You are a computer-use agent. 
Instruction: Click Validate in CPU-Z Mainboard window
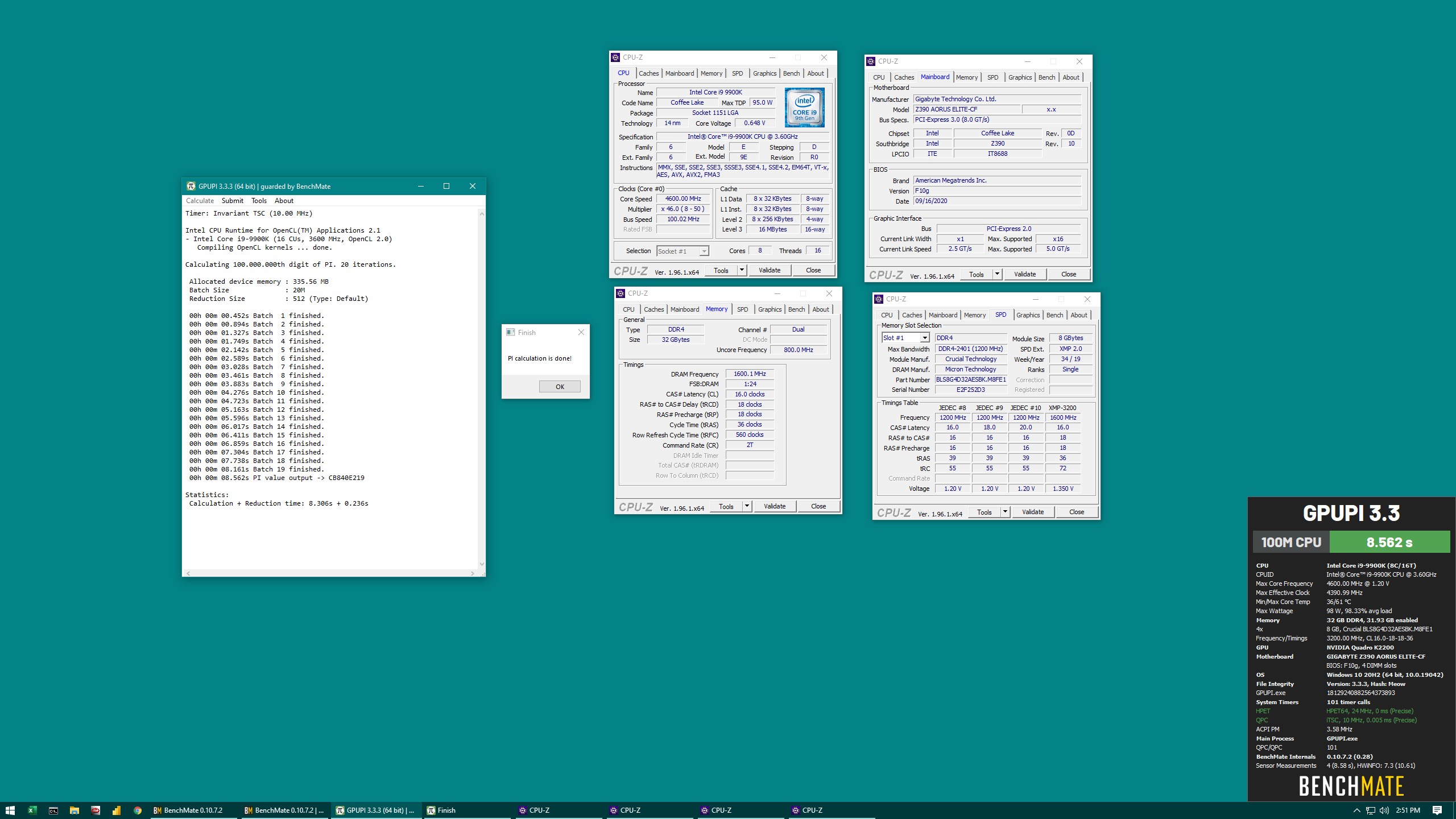click(1024, 274)
